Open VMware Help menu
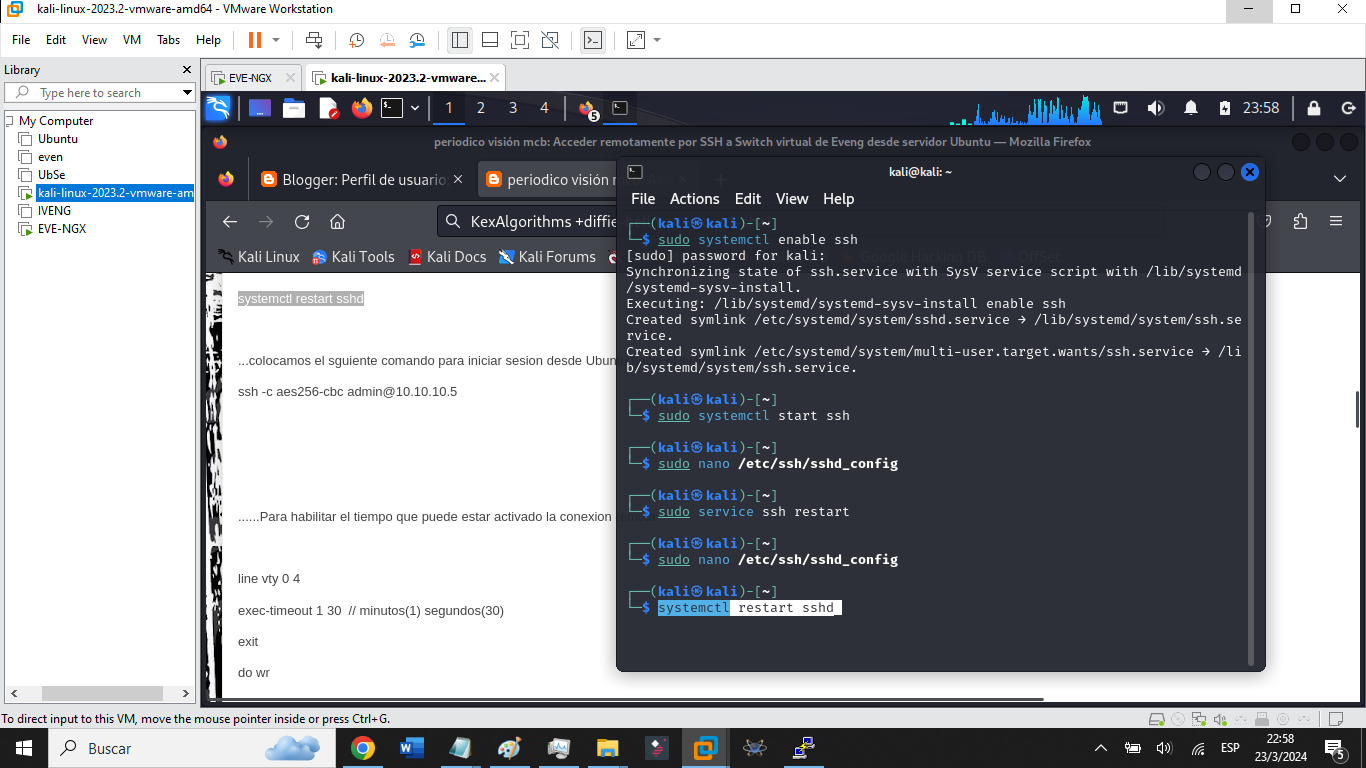This screenshot has height=768, width=1366. click(208, 40)
